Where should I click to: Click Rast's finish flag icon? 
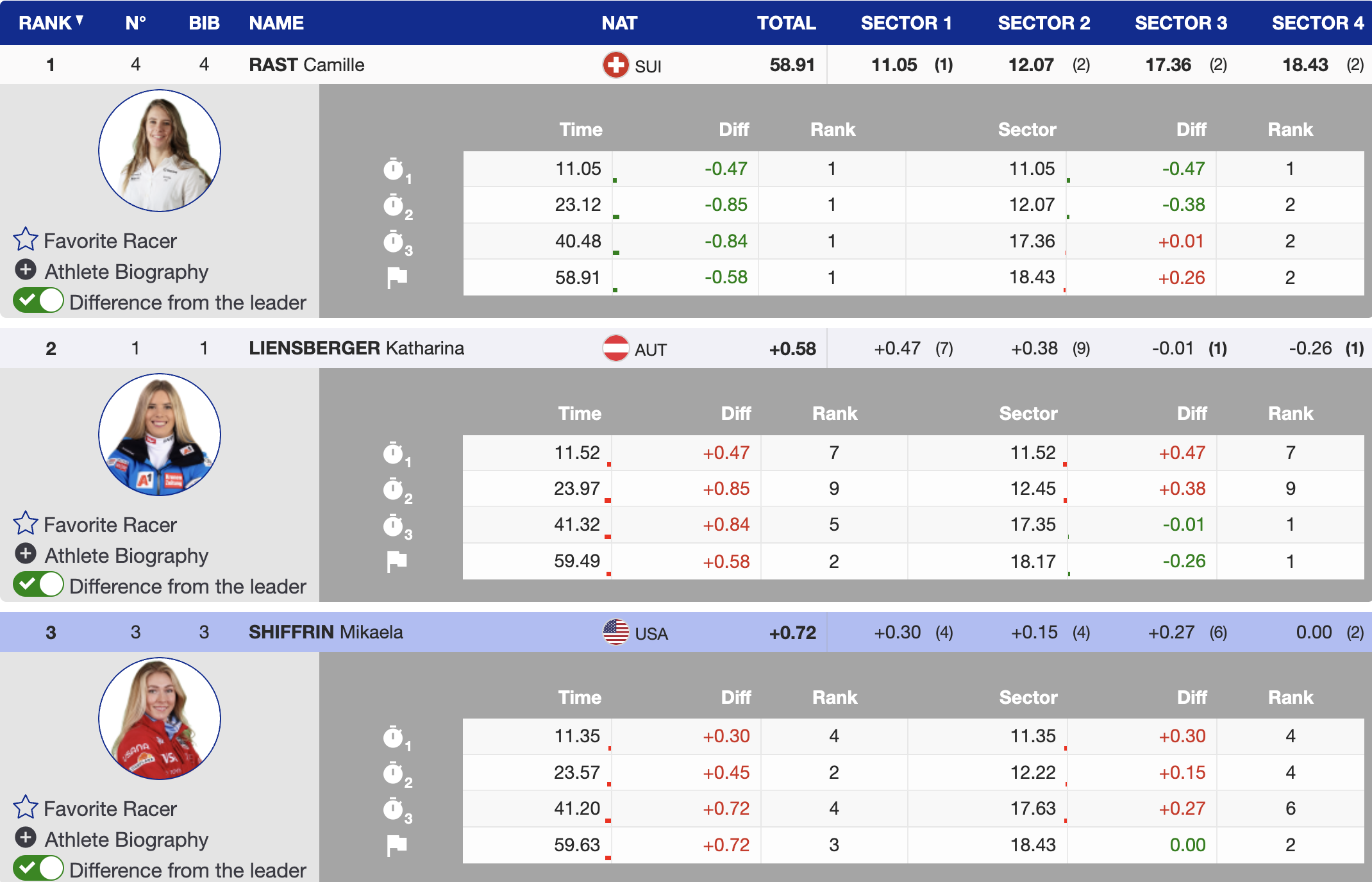coord(397,278)
